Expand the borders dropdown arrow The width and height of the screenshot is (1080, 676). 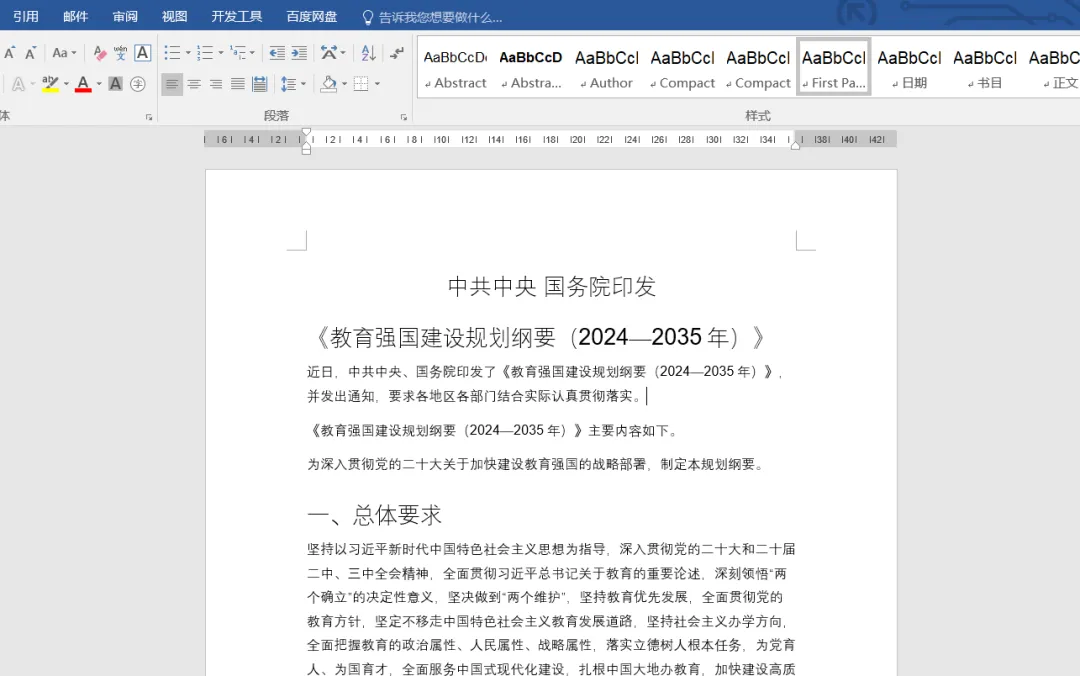pos(377,84)
